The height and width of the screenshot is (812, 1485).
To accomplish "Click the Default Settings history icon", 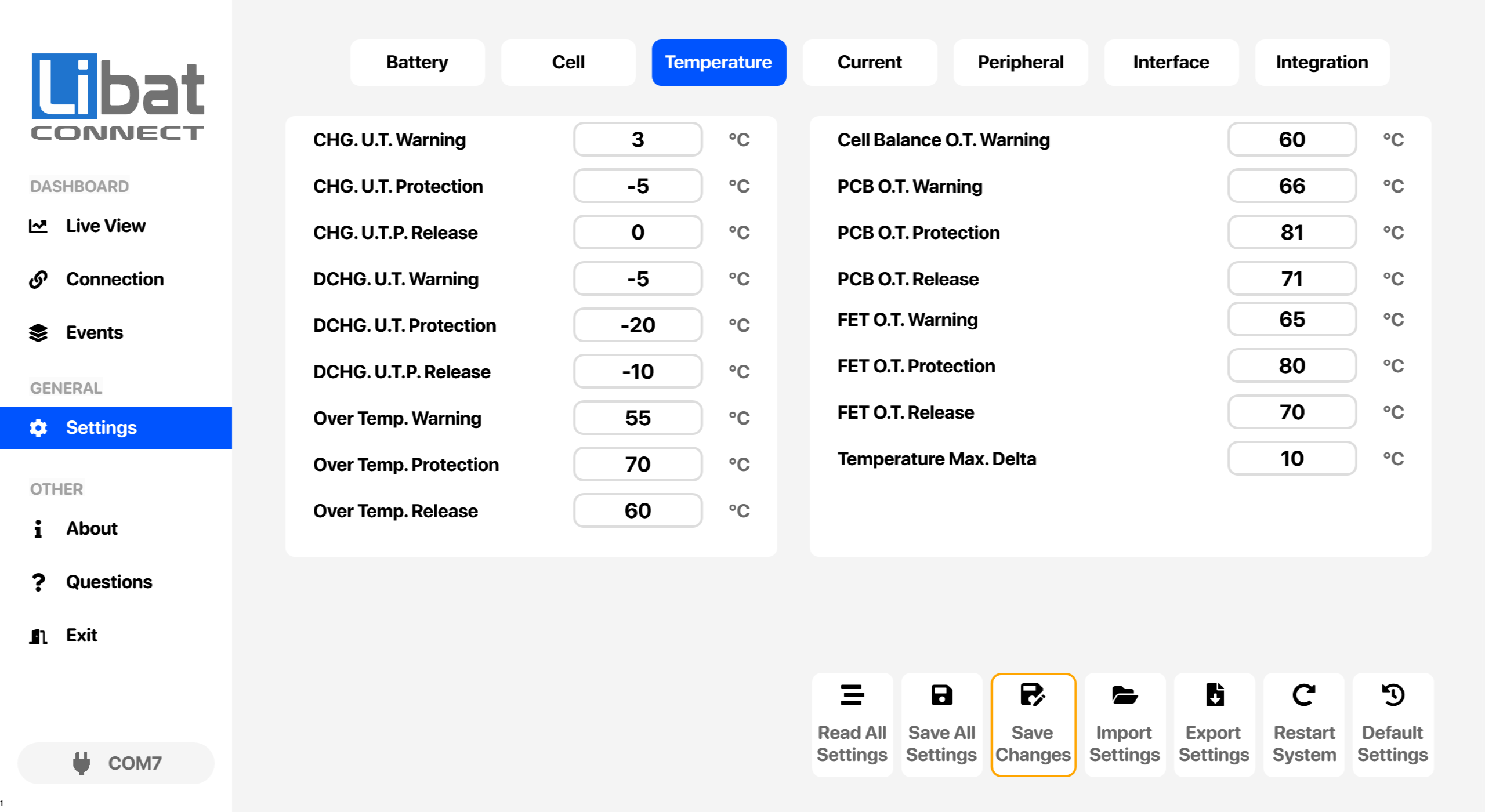I will [x=1393, y=695].
